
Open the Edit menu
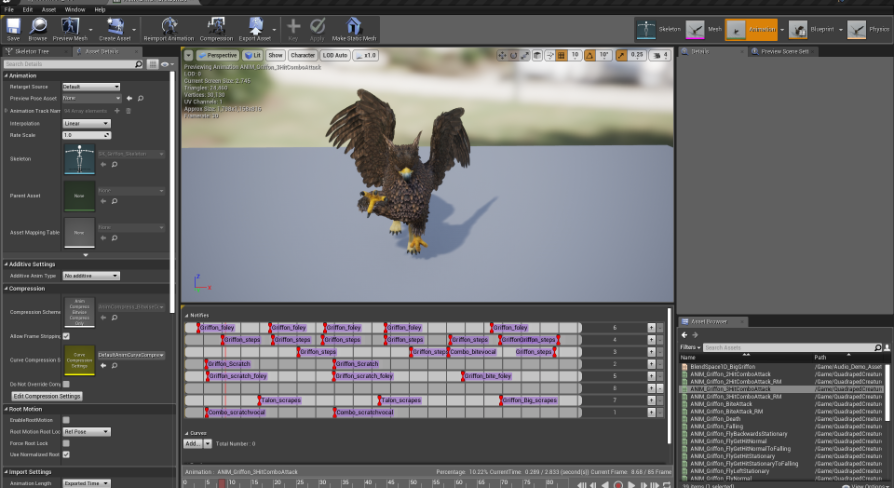[27, 10]
